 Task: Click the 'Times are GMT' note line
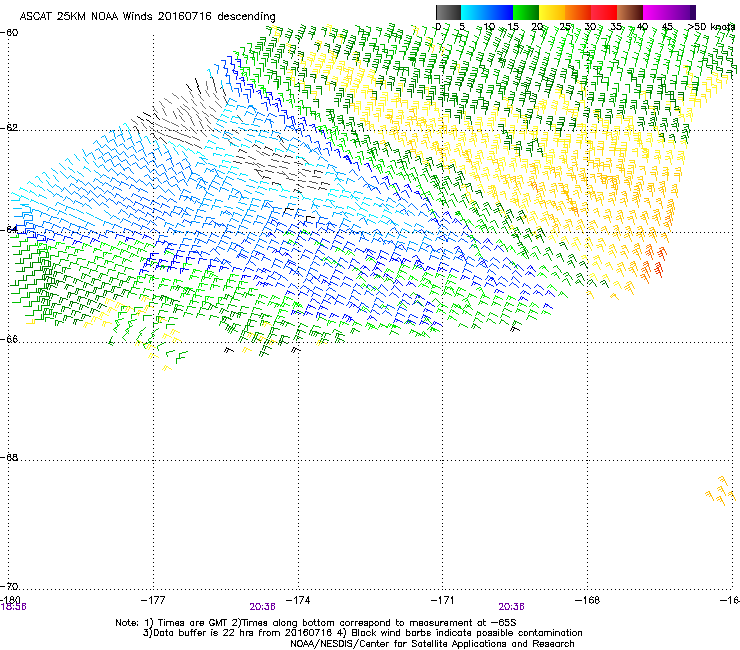pyautogui.click(x=316, y=623)
